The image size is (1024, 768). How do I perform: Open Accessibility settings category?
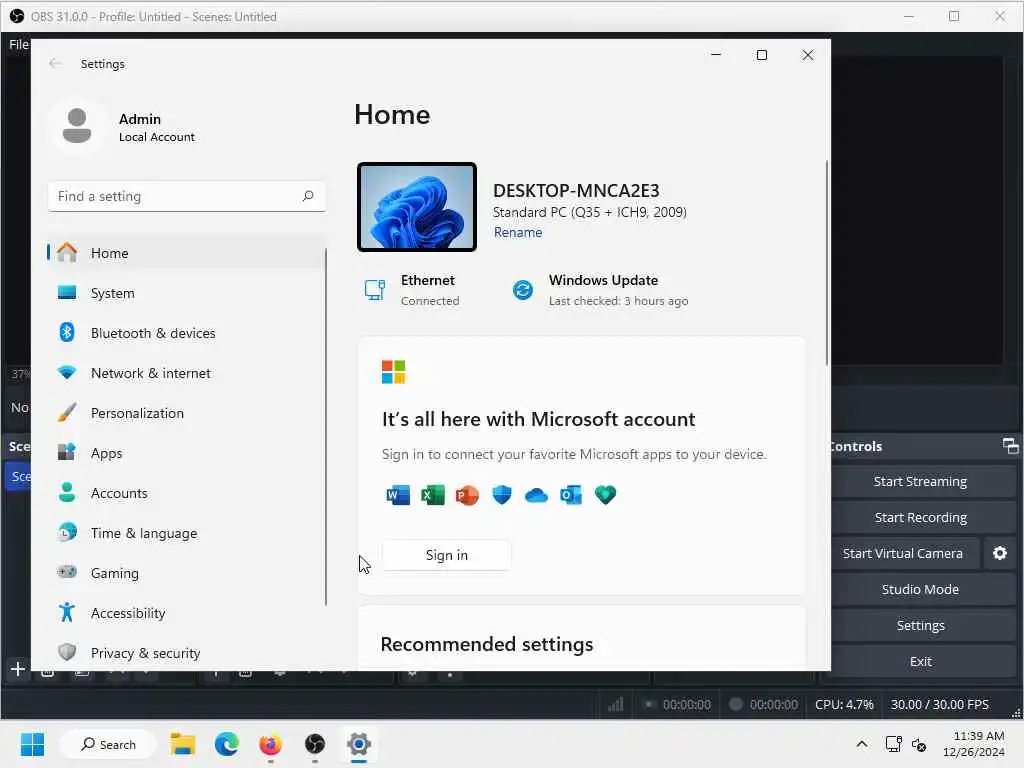186,613
